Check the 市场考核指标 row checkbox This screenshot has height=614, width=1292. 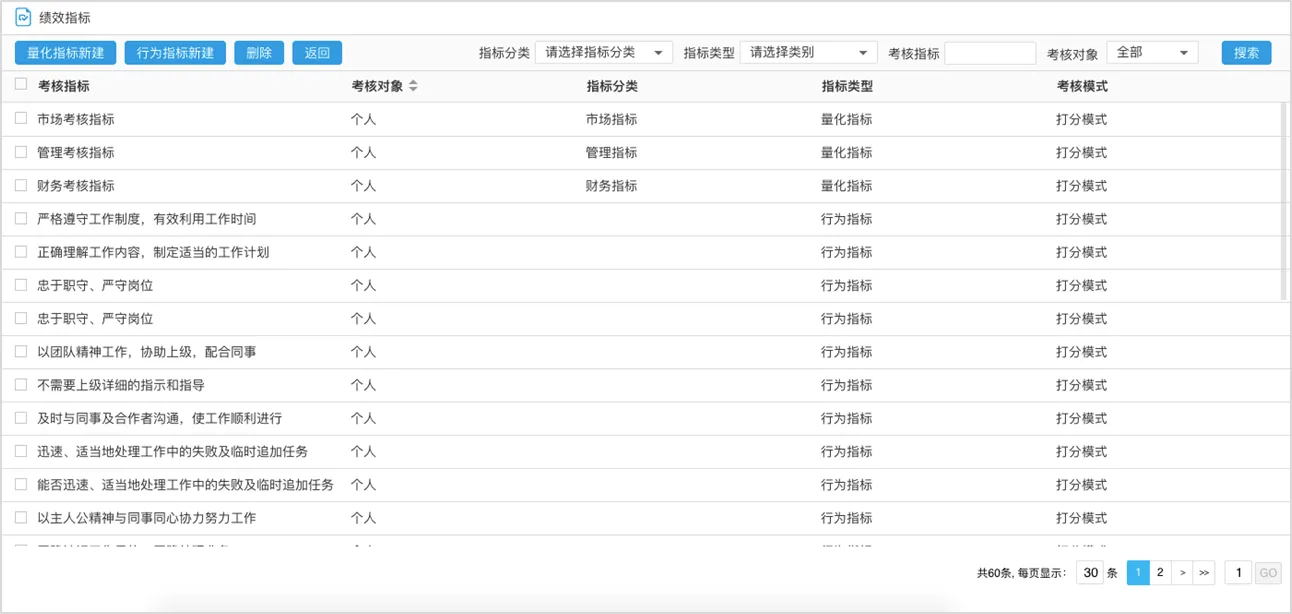click(21, 119)
